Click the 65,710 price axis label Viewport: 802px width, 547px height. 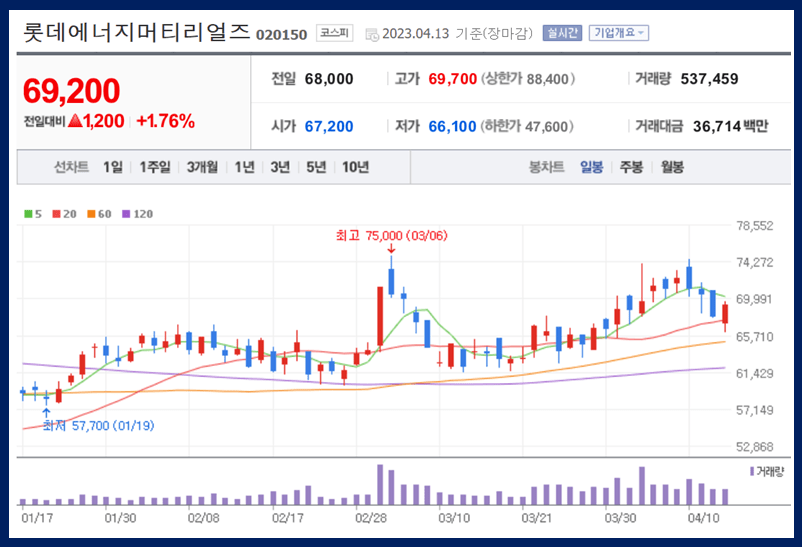point(754,337)
